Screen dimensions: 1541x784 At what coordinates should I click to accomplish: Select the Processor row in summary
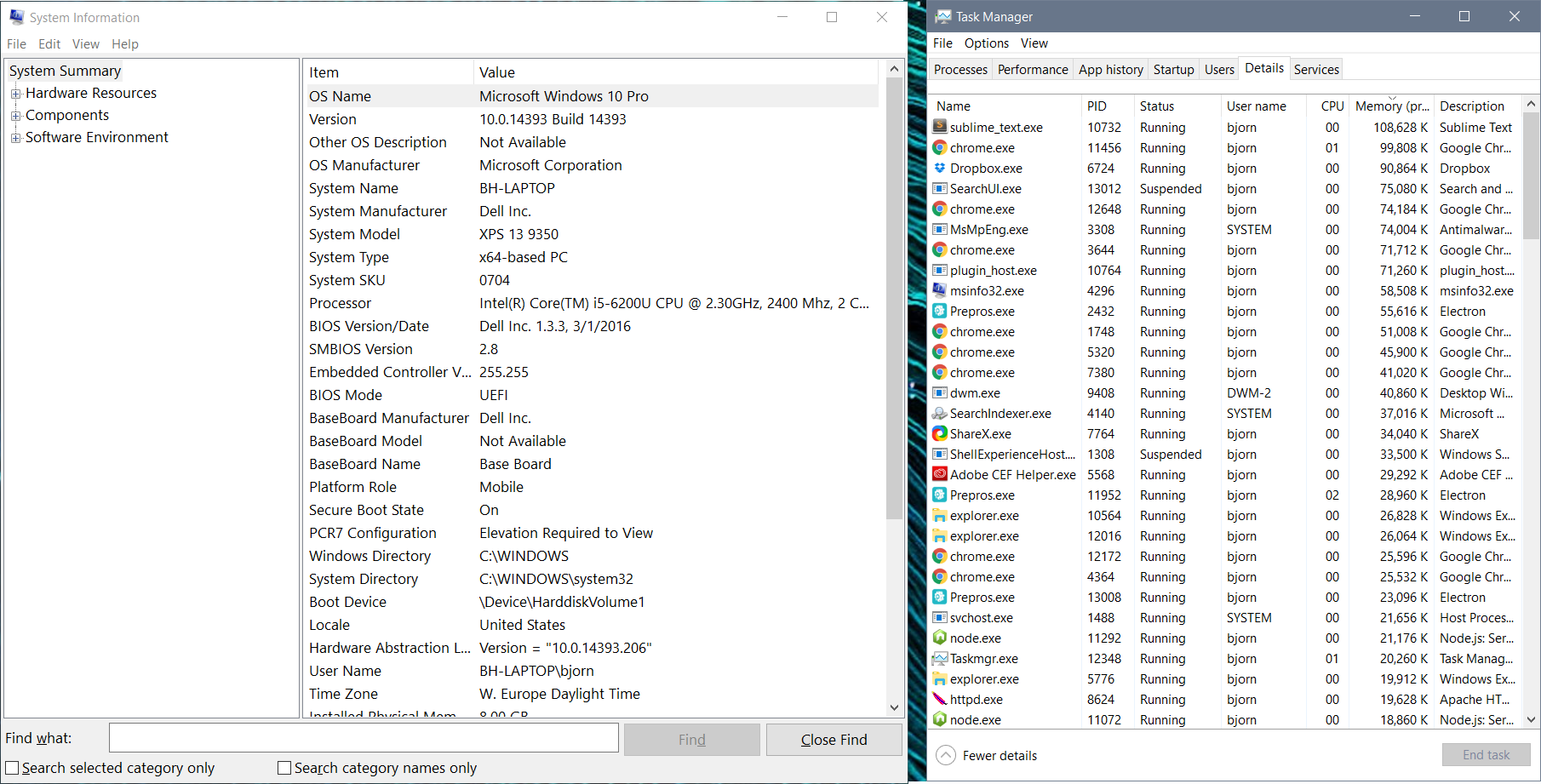tap(592, 303)
